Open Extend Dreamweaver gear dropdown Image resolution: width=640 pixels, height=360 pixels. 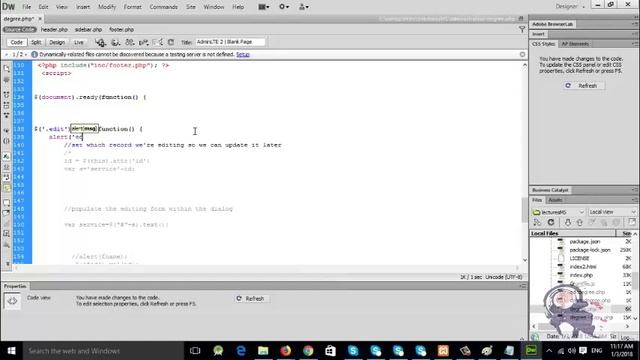284,7
